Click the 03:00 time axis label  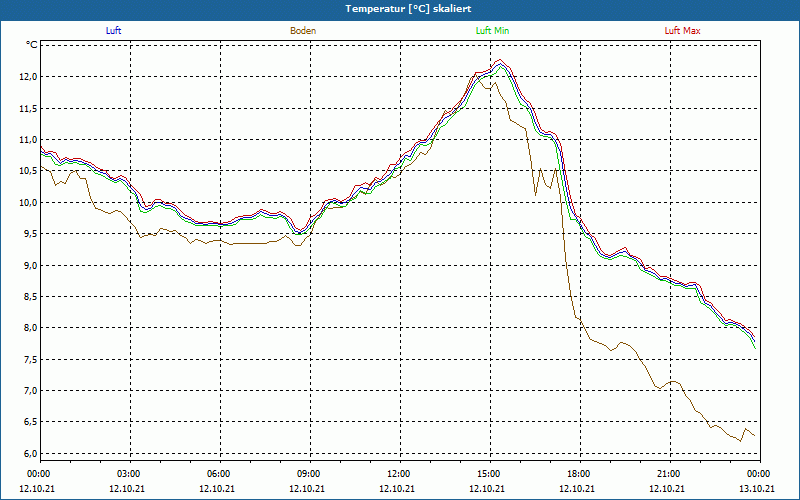click(128, 473)
